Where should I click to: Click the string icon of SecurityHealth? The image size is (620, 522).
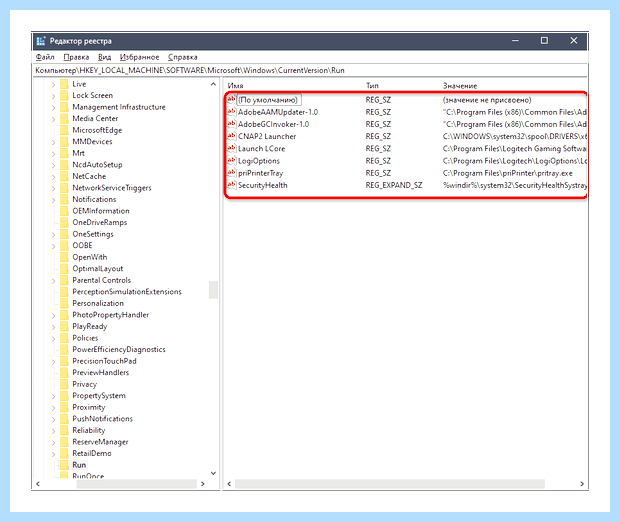(232, 185)
